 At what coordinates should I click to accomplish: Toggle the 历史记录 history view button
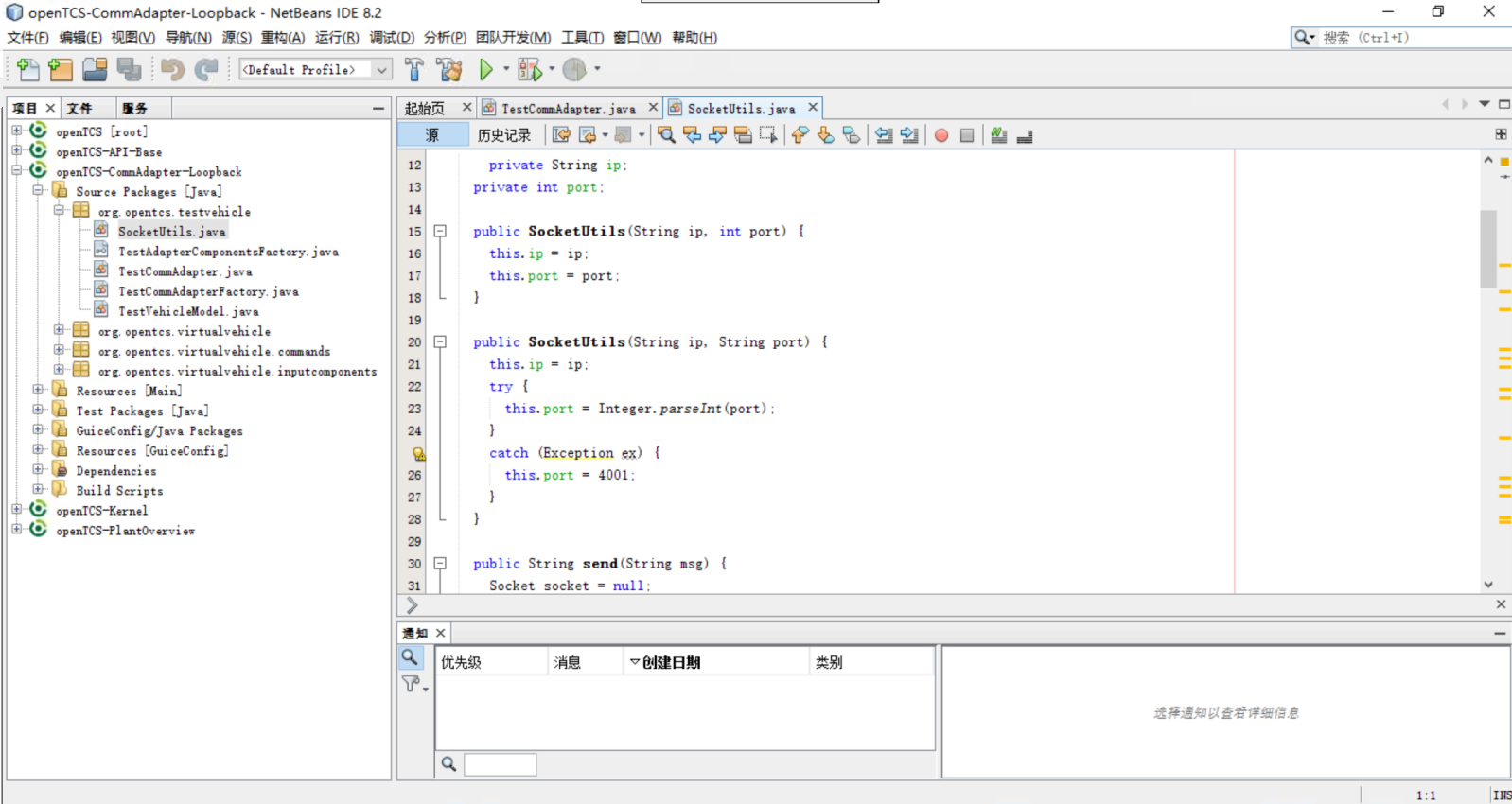tap(504, 135)
